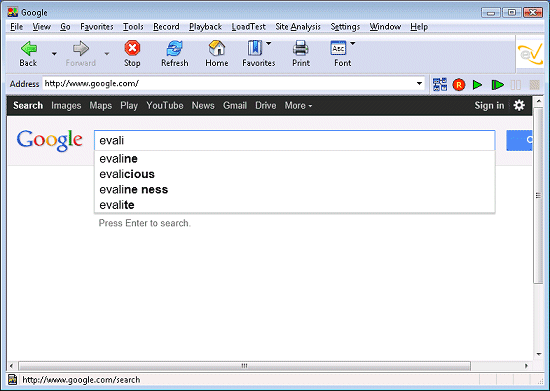
Task: Select the 'evaline ness' suggestion
Action: 295,190
